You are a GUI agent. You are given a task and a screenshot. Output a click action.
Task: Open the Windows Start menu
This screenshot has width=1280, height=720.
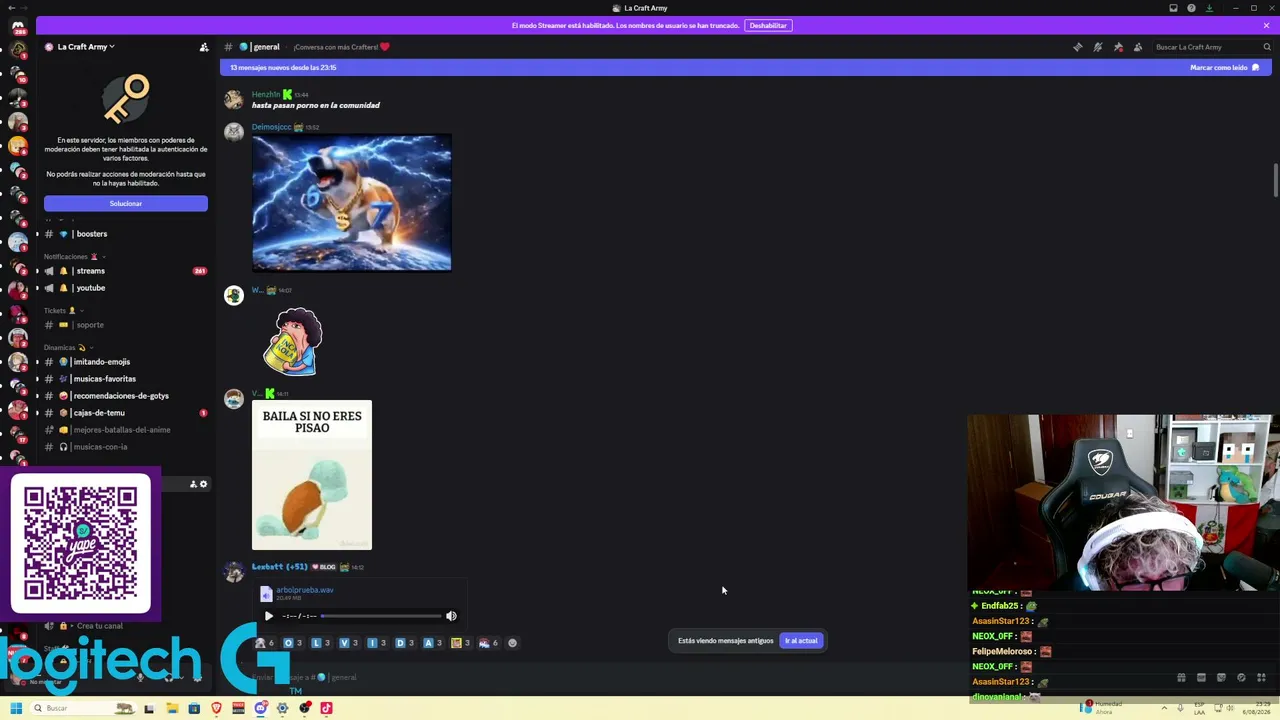click(15, 708)
